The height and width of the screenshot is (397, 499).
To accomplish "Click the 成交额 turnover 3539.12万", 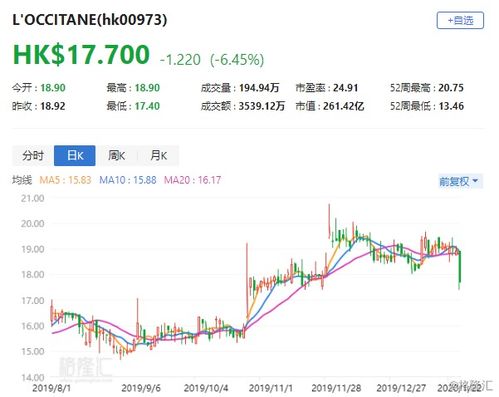I will click(x=262, y=106).
